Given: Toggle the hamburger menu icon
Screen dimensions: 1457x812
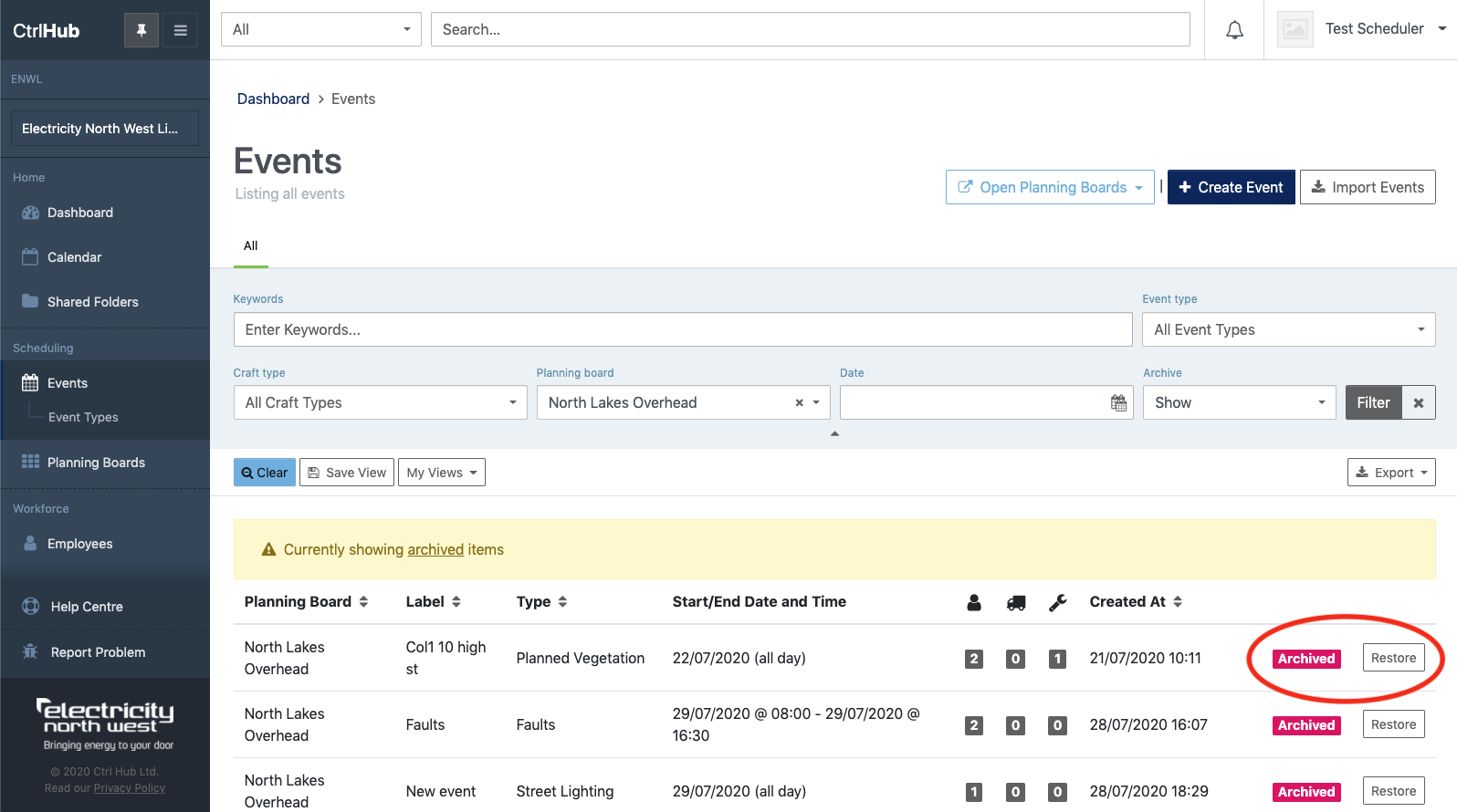Looking at the screenshot, I should pos(181,30).
